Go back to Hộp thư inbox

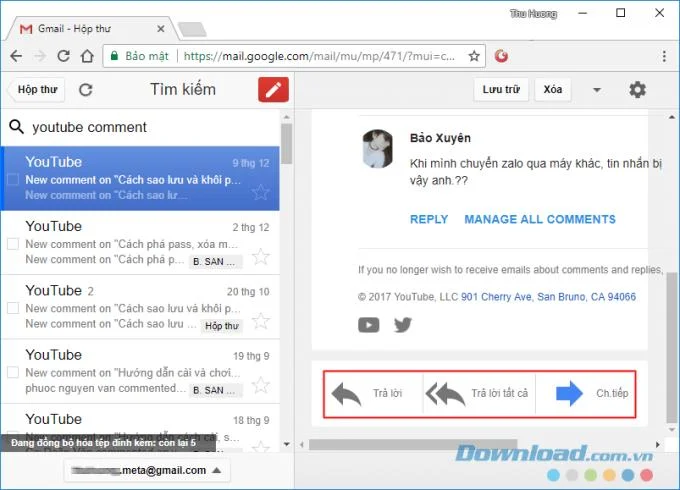point(36,90)
